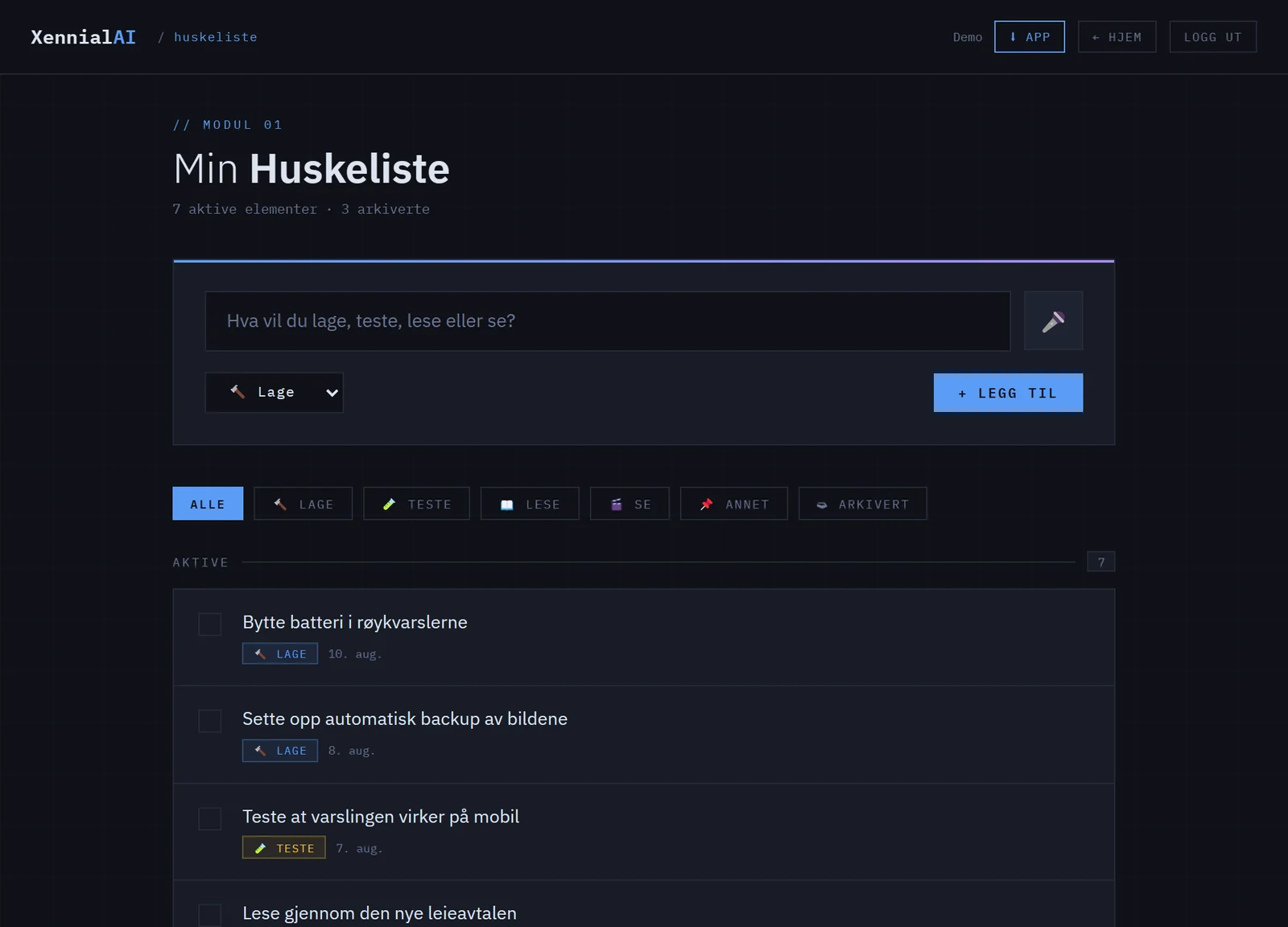Click the title Lese gjennom den nye leieavtalen
Screen dimensions: 1288x927
pos(380,913)
